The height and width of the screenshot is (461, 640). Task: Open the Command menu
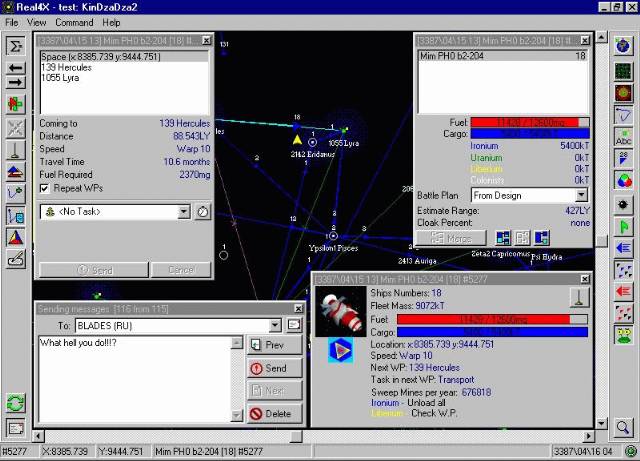(x=74, y=22)
